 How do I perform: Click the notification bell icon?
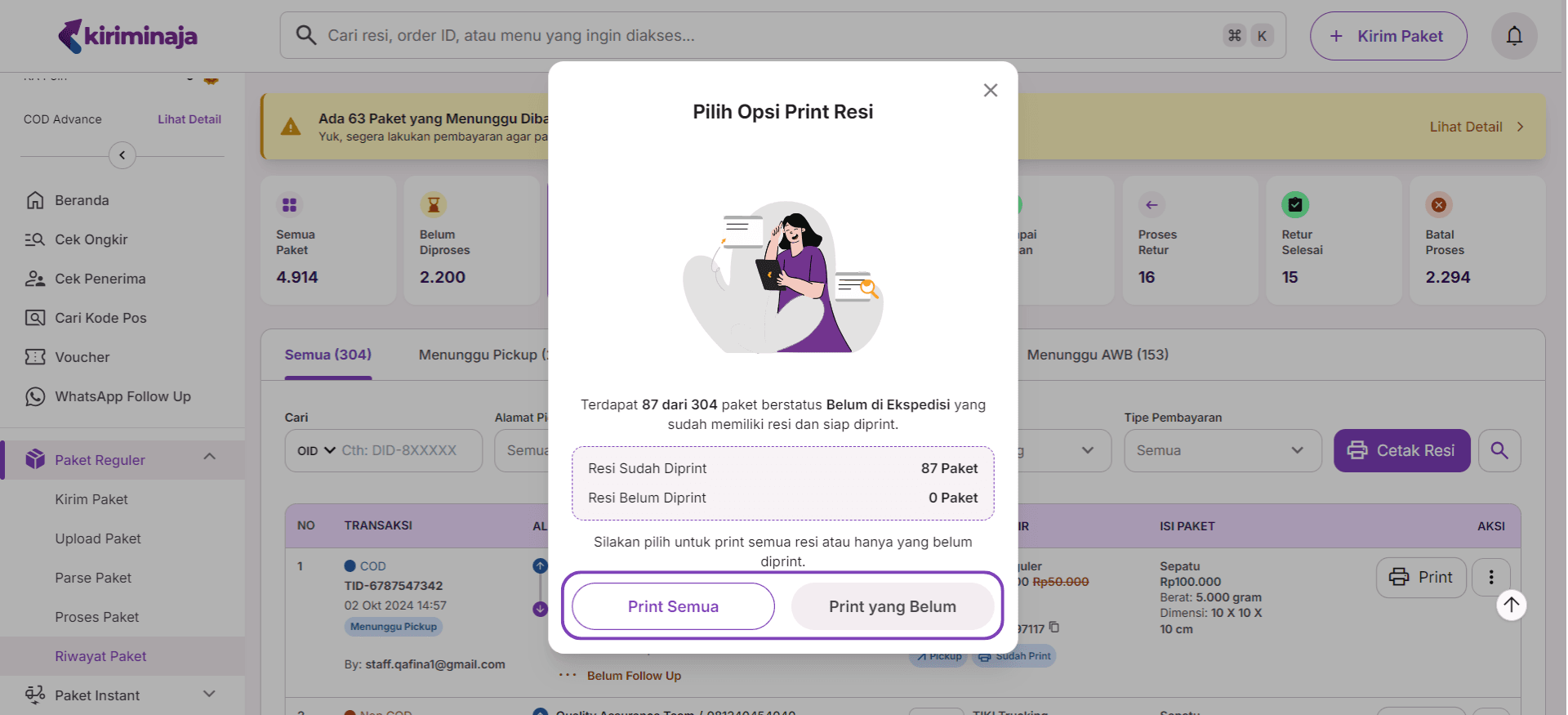(1513, 36)
